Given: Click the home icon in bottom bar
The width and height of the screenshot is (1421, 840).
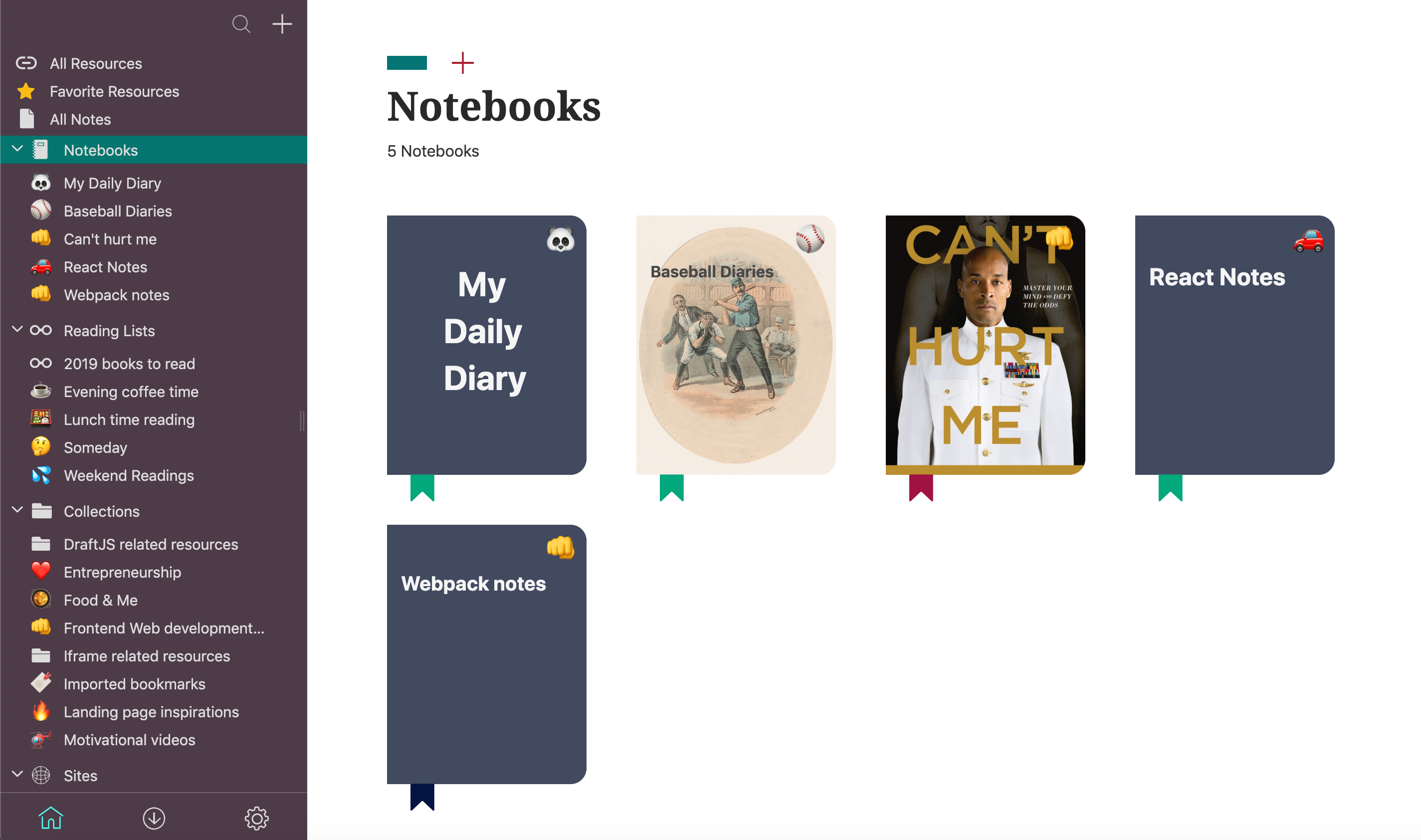Looking at the screenshot, I should point(51,818).
